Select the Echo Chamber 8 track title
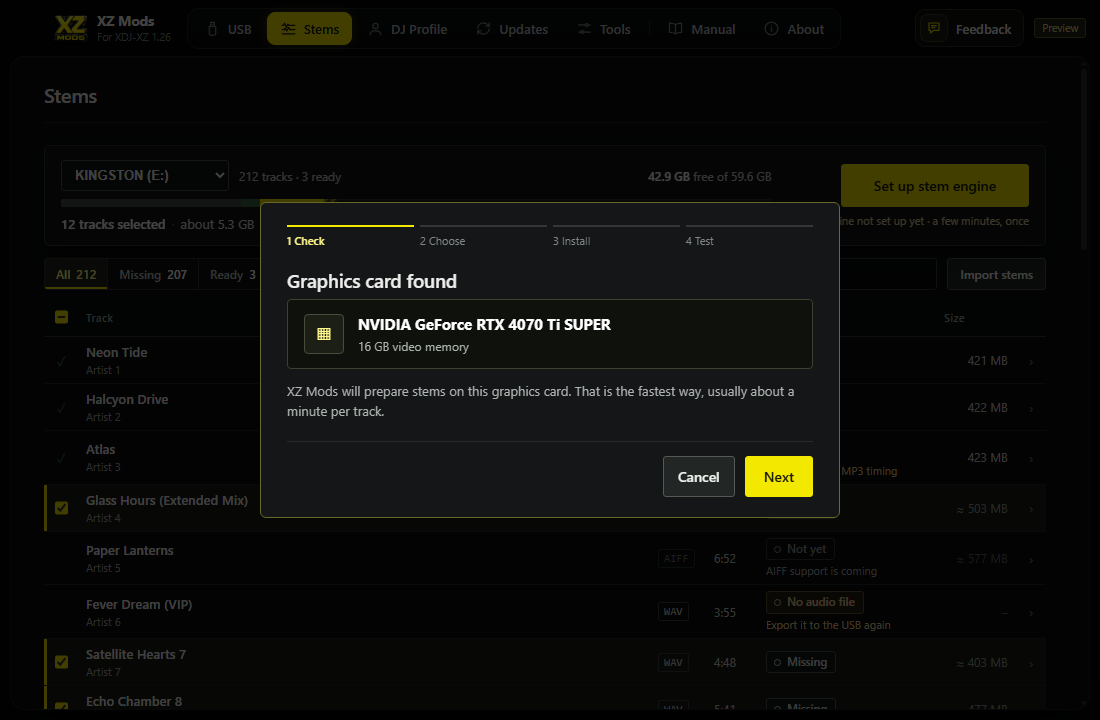 coord(134,701)
